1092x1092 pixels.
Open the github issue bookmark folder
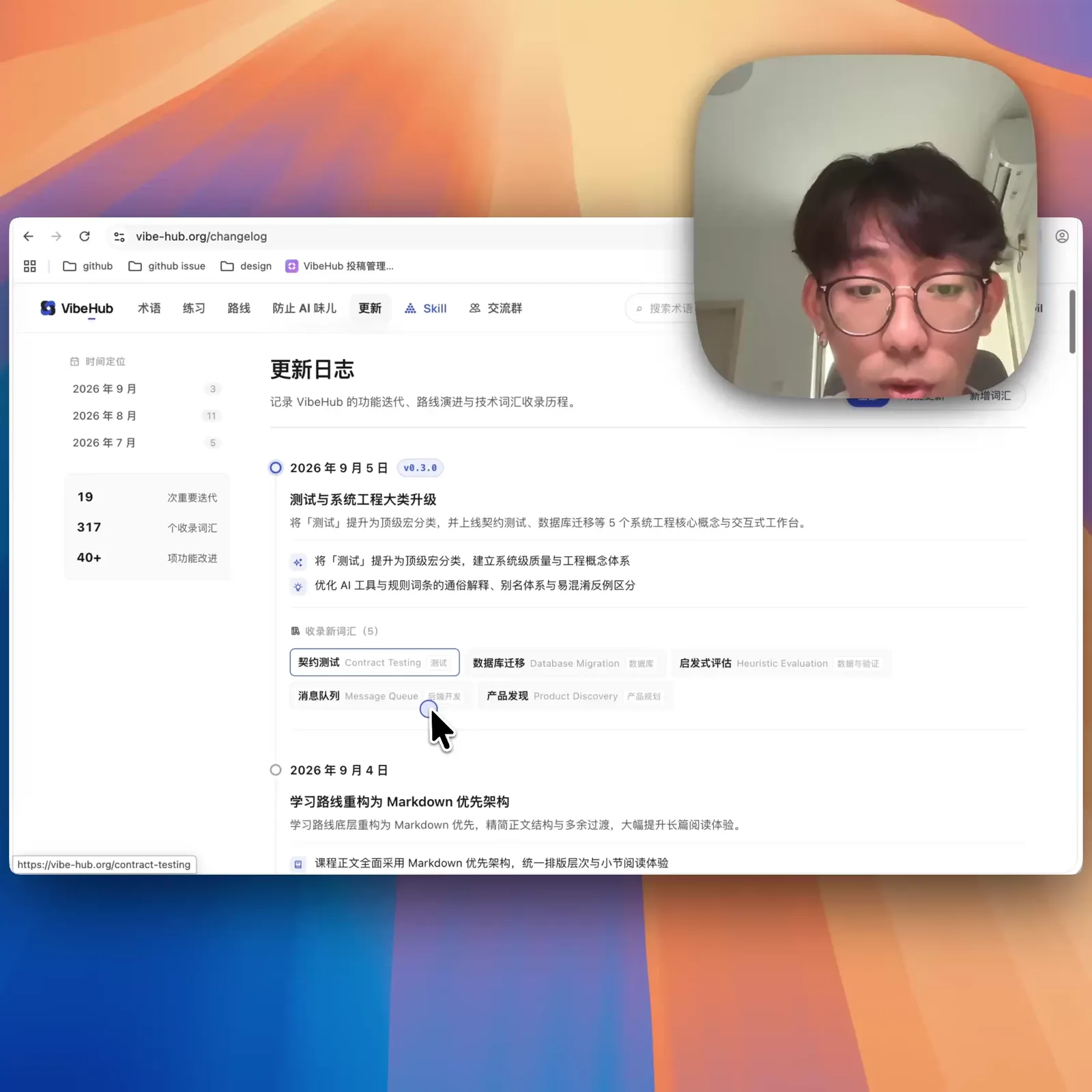[x=167, y=266]
